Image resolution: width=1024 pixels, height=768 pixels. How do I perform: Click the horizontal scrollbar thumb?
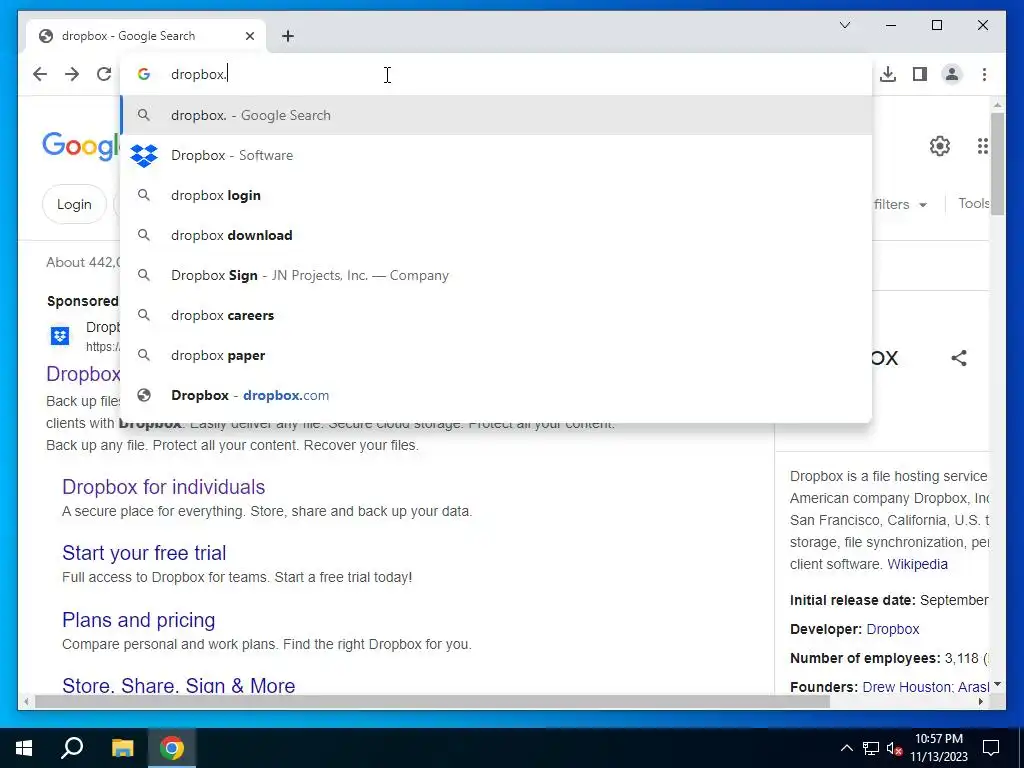(432, 702)
